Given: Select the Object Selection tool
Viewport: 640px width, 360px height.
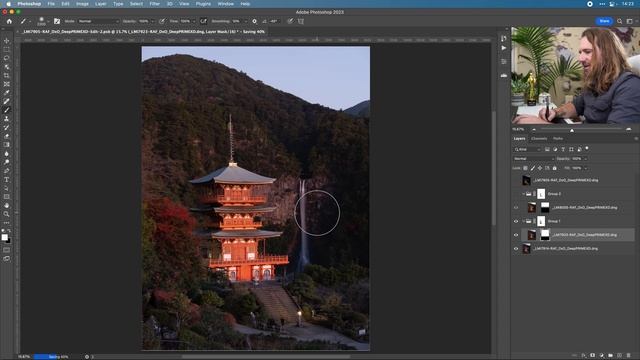Looking at the screenshot, I should pos(7,67).
